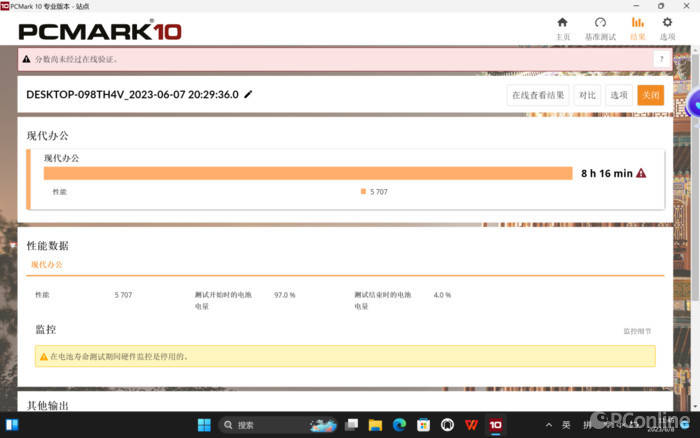Open the WPS Office taskbar icon
The height and width of the screenshot is (438, 700).
[x=471, y=425]
